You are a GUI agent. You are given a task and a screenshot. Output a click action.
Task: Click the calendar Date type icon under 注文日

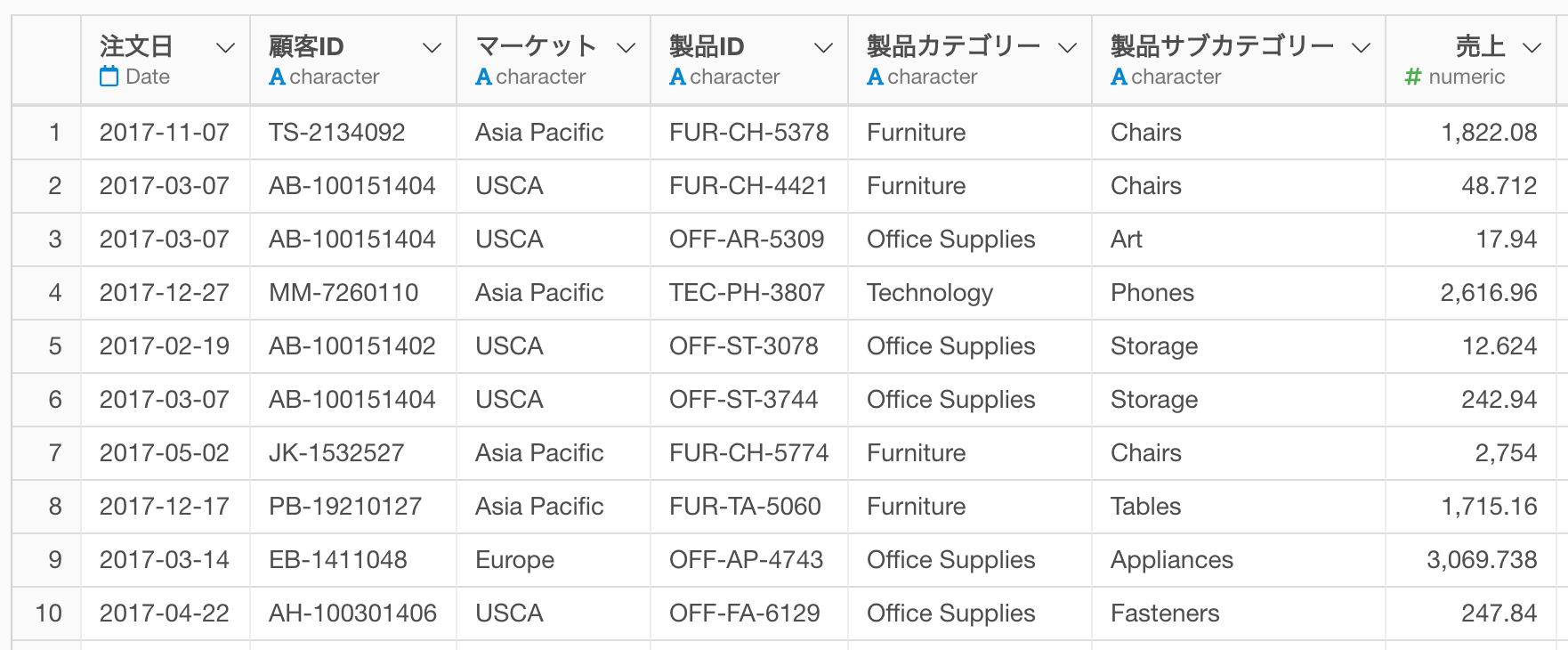(x=109, y=77)
